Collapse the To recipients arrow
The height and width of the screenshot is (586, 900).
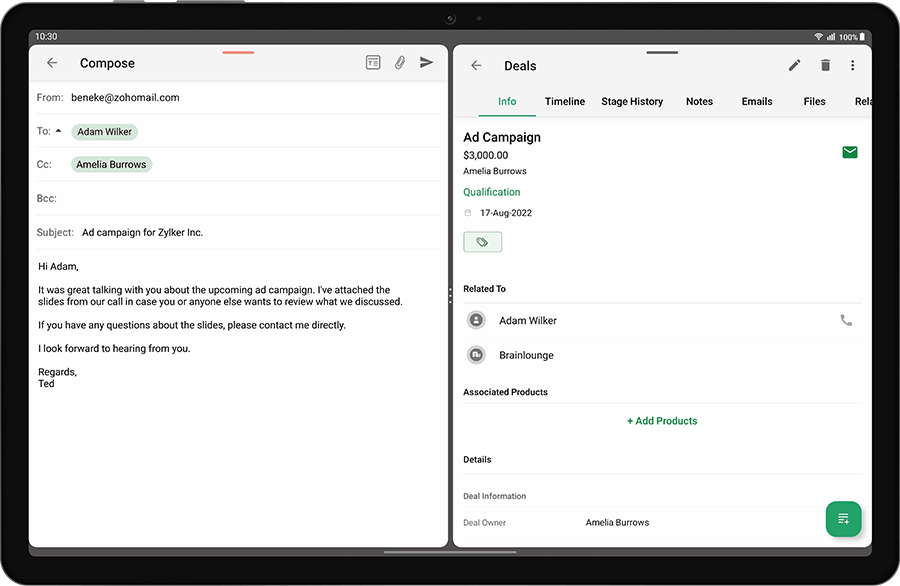click(x=58, y=131)
